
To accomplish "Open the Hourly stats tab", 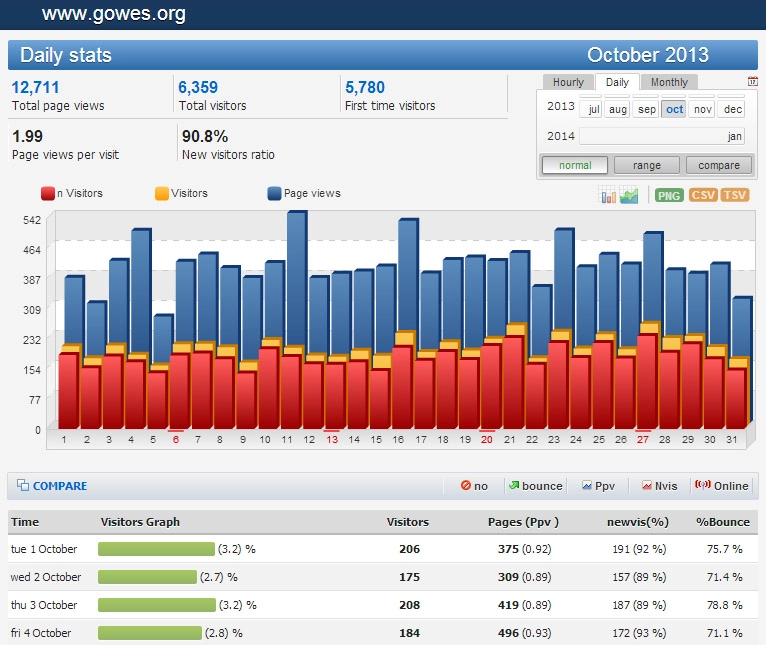I will pyautogui.click(x=568, y=82).
